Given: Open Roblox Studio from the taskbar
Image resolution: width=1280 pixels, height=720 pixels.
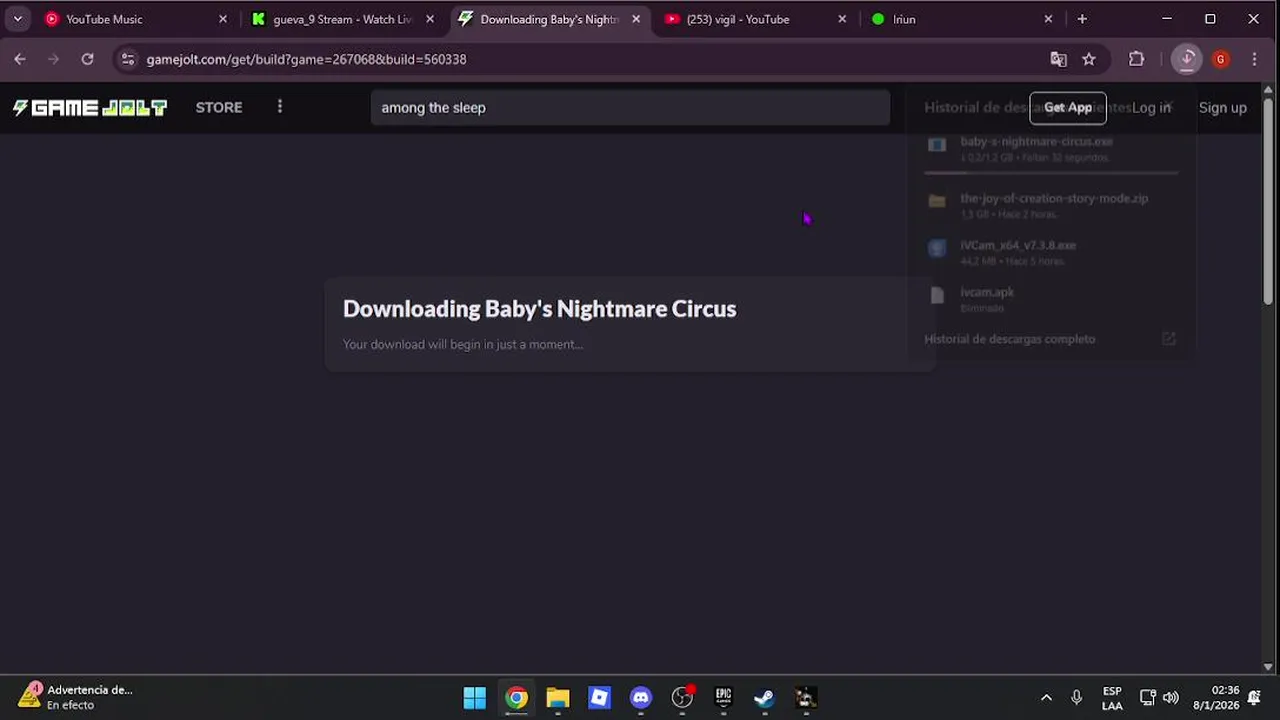Looking at the screenshot, I should coord(599,697).
